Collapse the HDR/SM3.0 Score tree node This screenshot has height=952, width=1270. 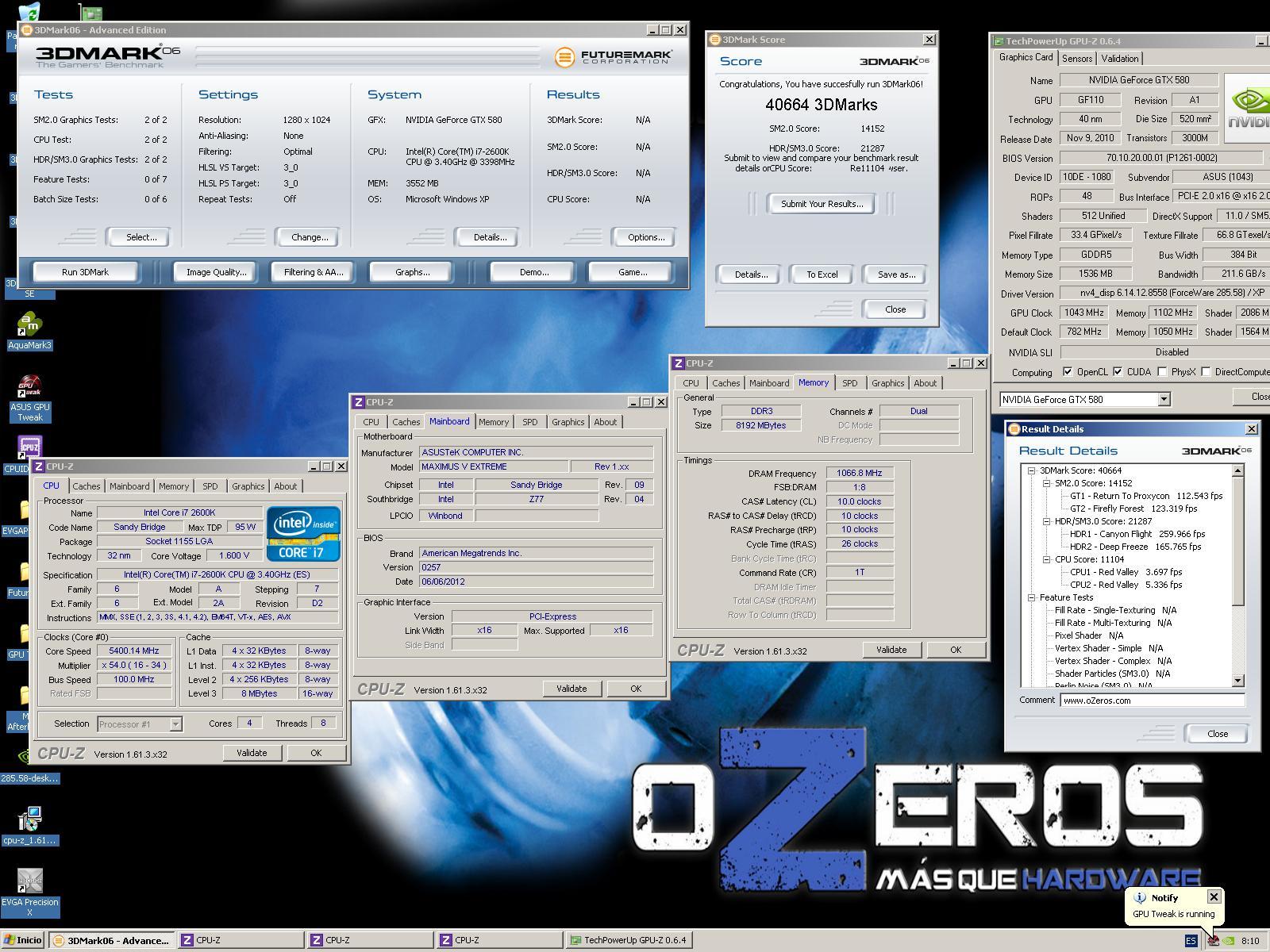pyautogui.click(x=1046, y=521)
